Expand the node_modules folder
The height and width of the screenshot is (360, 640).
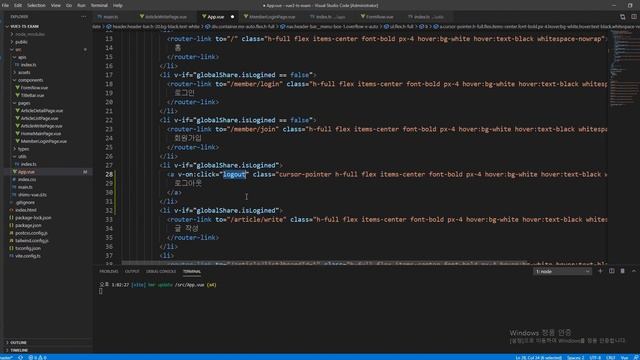click(x=29, y=34)
